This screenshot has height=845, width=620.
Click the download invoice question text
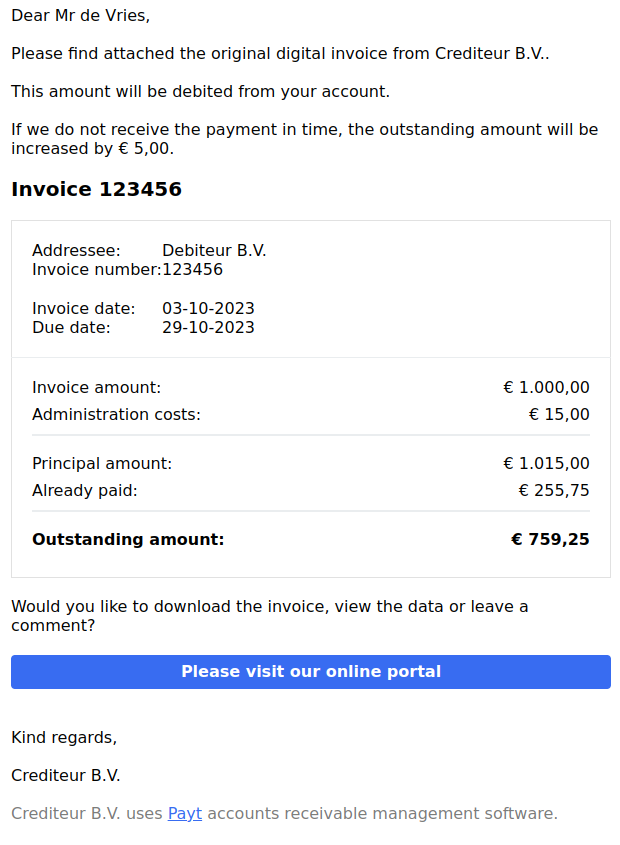coord(270,616)
